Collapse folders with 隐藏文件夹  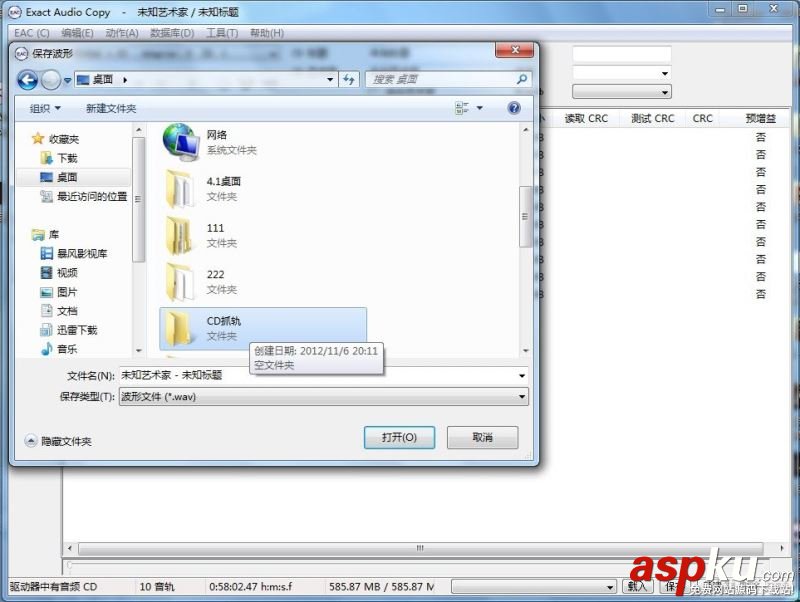point(58,441)
